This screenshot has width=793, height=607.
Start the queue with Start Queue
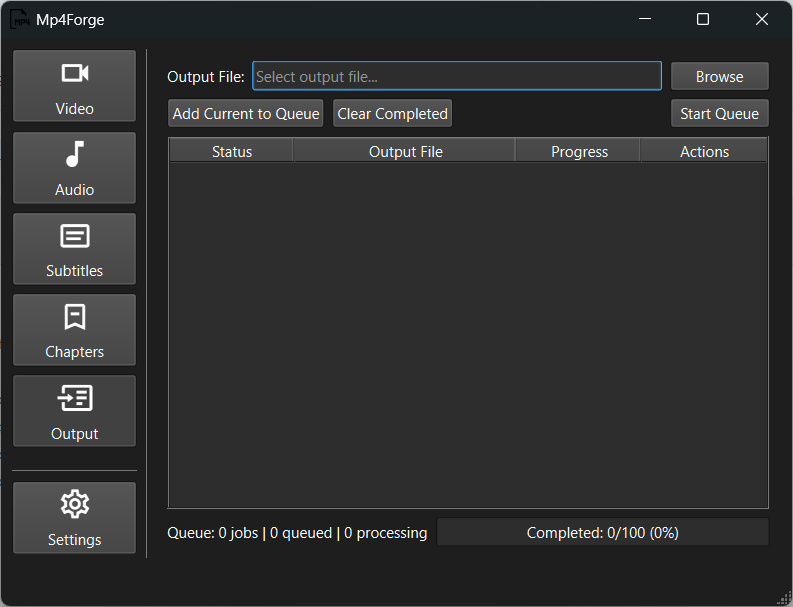[719, 114]
